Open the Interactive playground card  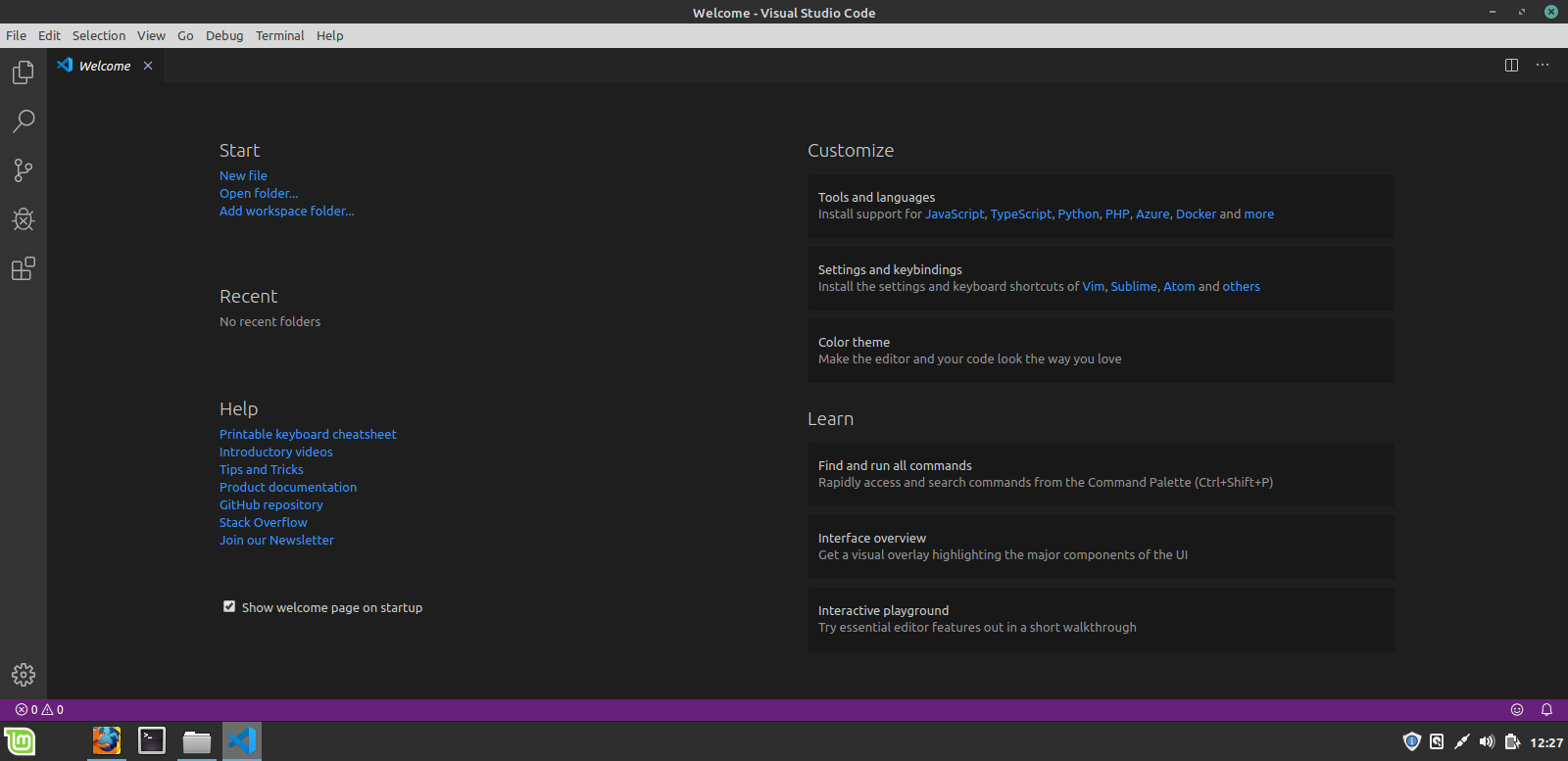tap(1101, 619)
